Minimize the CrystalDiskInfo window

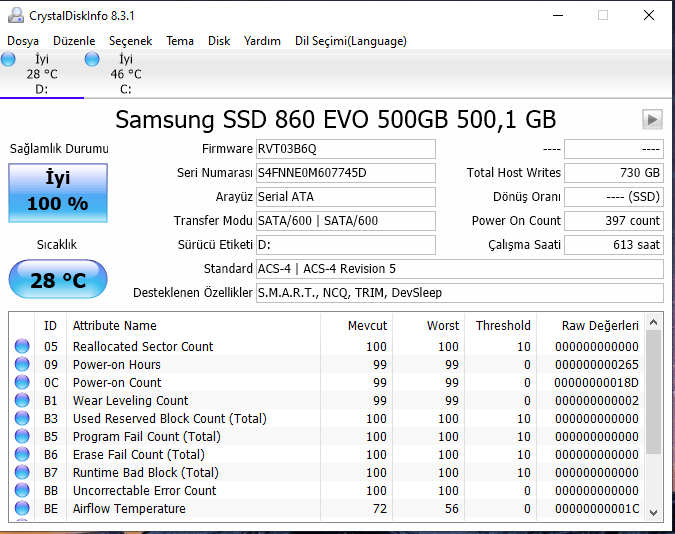(558, 16)
